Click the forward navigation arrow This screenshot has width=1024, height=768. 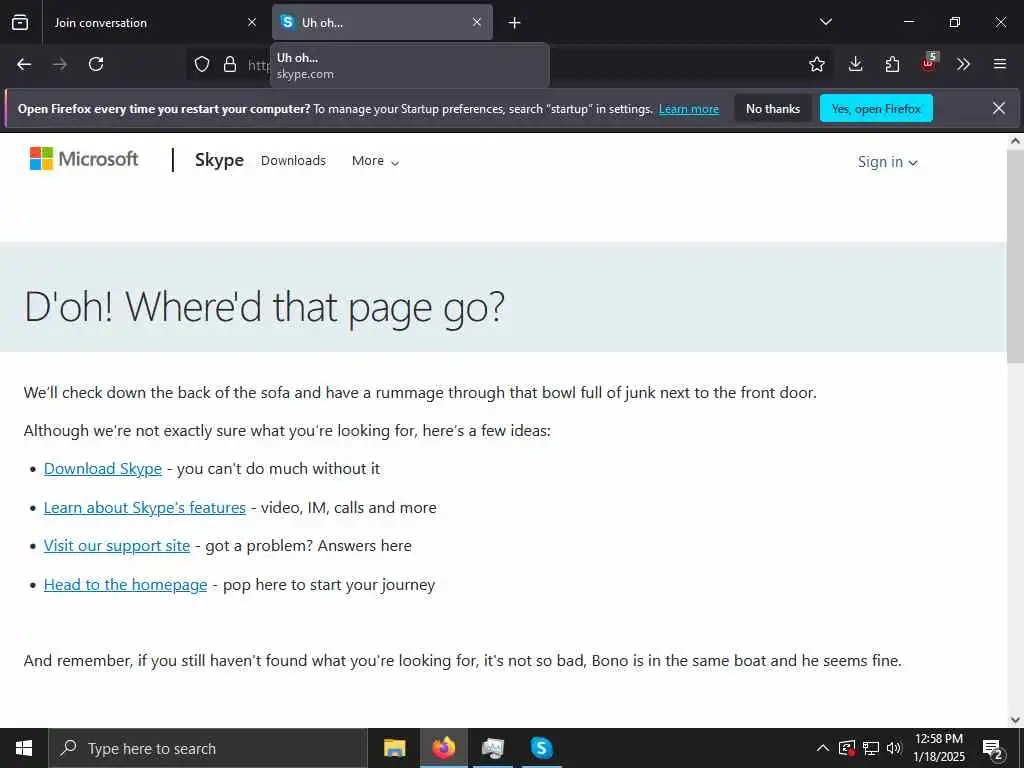click(60, 64)
